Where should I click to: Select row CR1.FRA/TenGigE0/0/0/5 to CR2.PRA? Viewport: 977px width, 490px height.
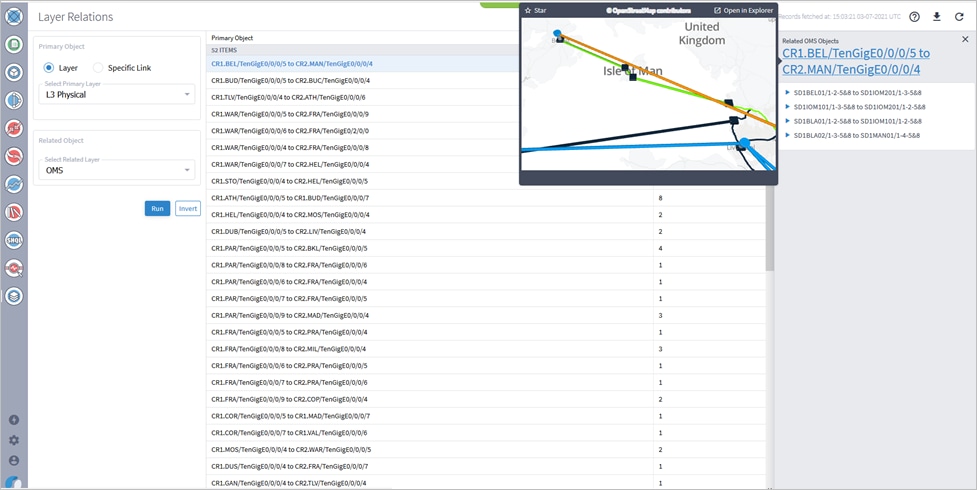[x=486, y=332]
